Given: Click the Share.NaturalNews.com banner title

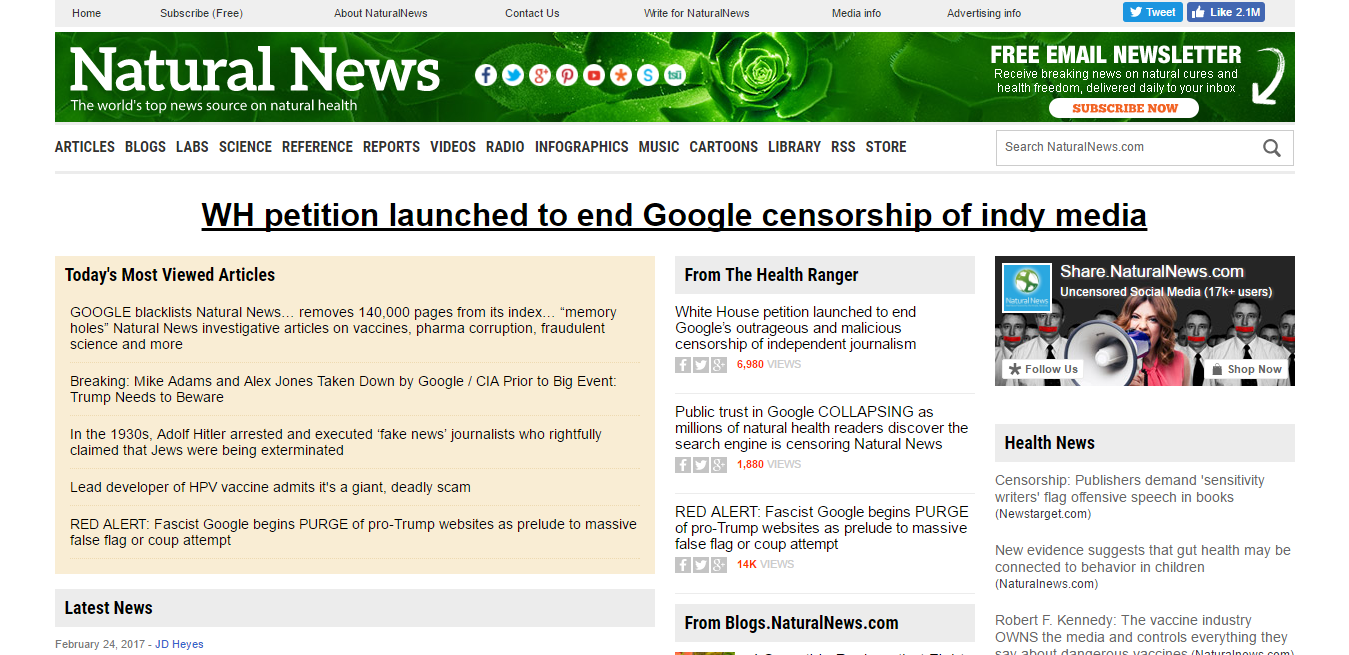Looking at the screenshot, I should (1152, 271).
